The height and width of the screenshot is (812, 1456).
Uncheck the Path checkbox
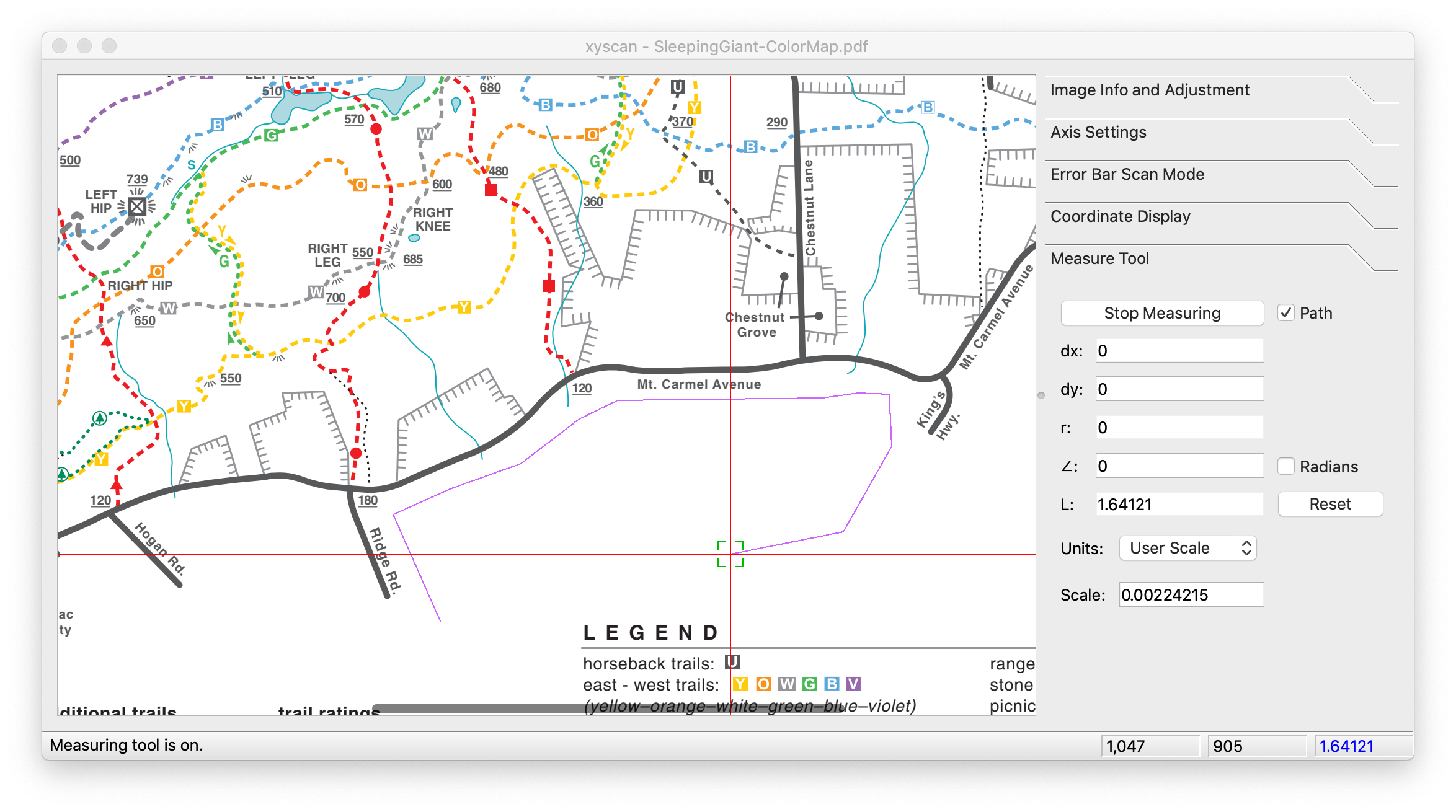tap(1286, 313)
